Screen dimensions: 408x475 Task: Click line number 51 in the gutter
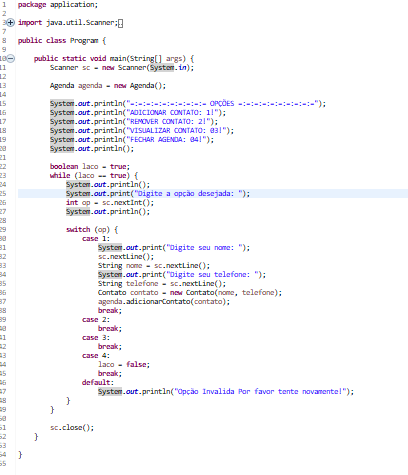click(x=3, y=428)
